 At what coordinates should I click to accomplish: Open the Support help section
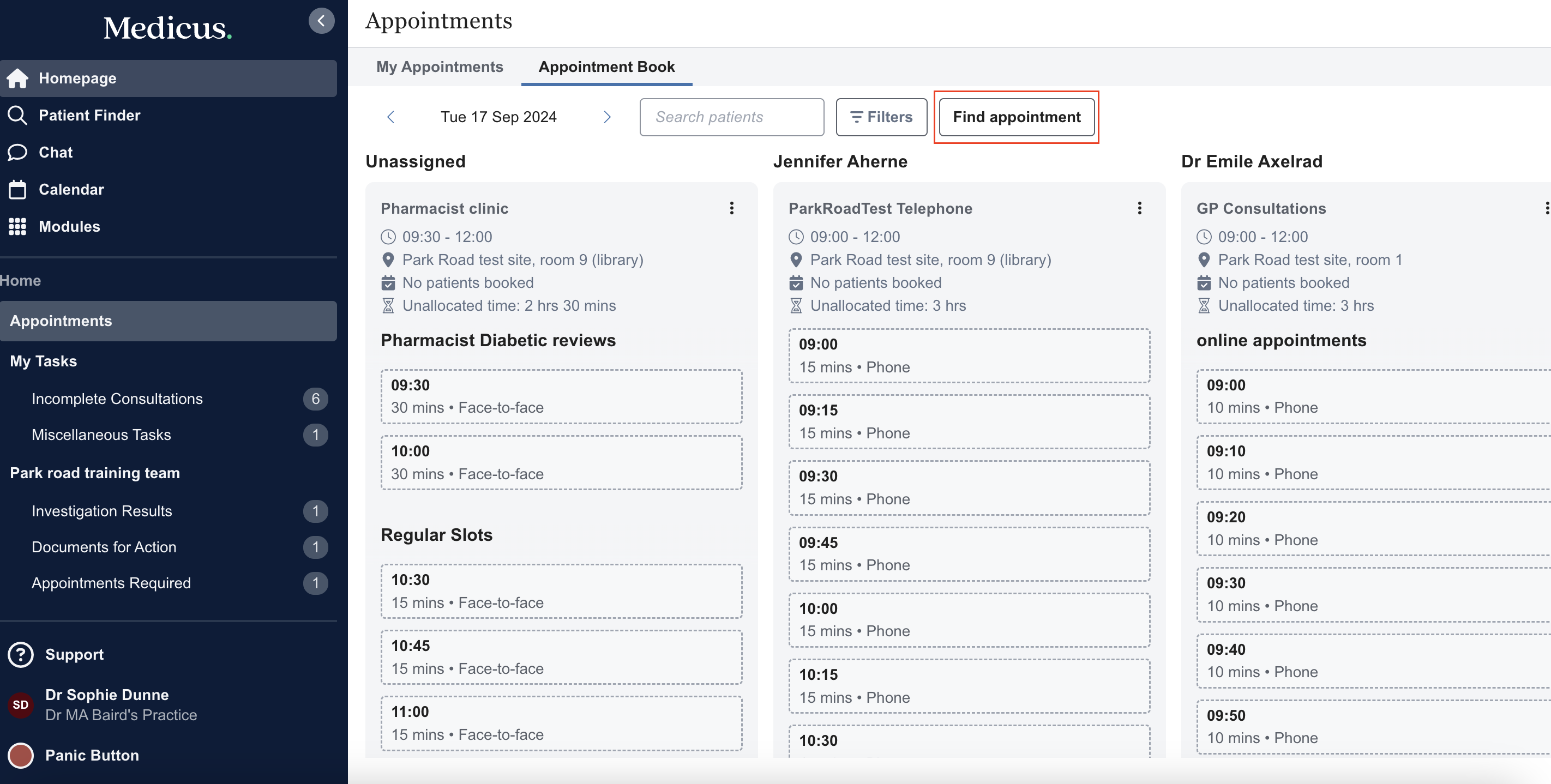pyautogui.click(x=74, y=655)
